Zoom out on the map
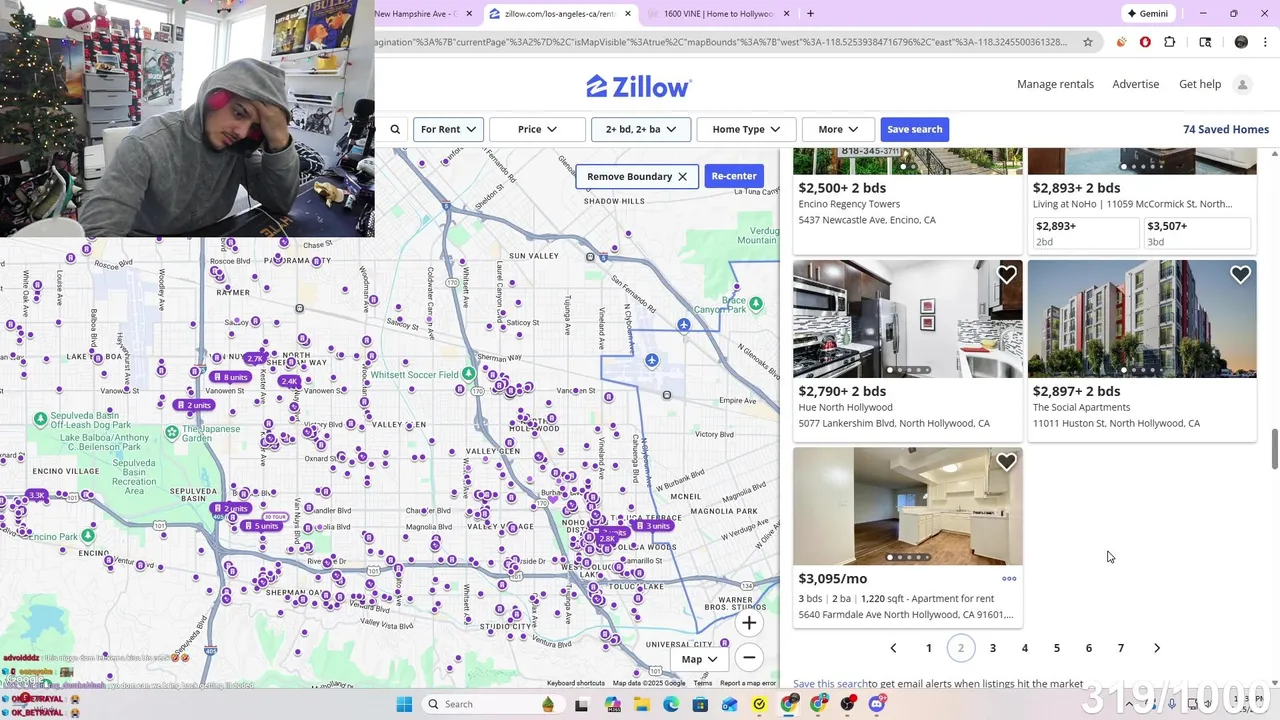1280x720 pixels. (x=749, y=657)
